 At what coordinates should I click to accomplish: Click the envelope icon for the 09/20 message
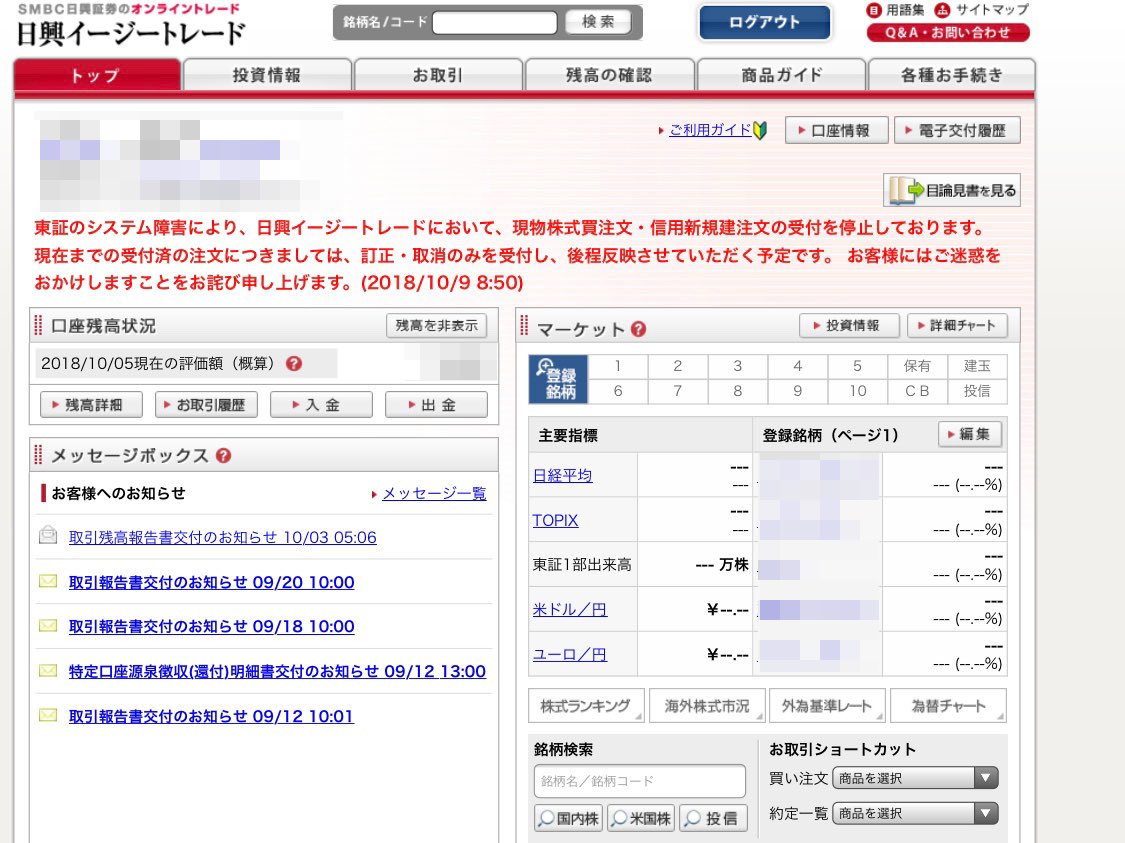[x=48, y=581]
